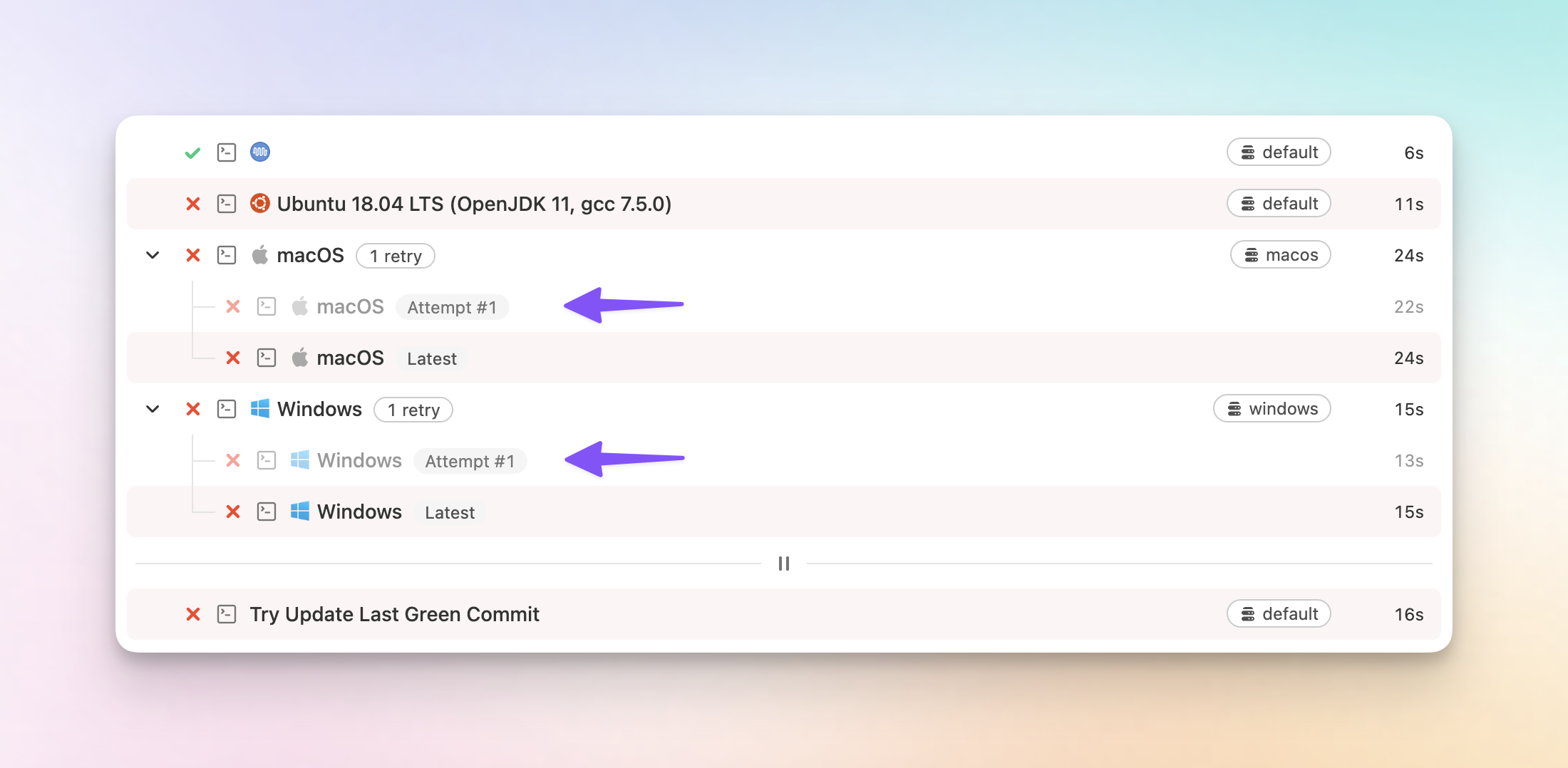Click the Windows logo on the Windows parent row
Image resolution: width=1568 pixels, height=768 pixels.
(x=260, y=408)
